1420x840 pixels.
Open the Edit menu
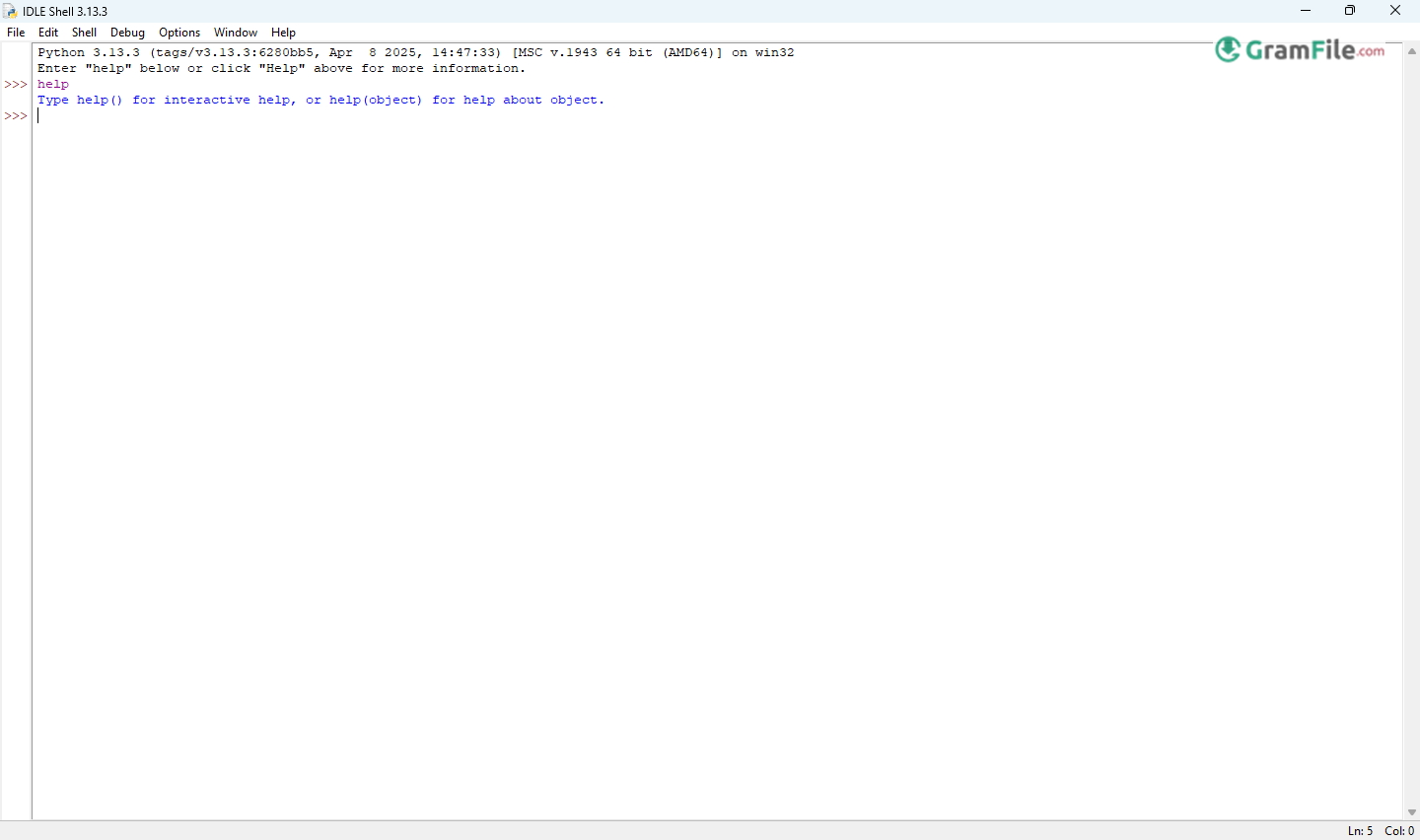click(48, 33)
